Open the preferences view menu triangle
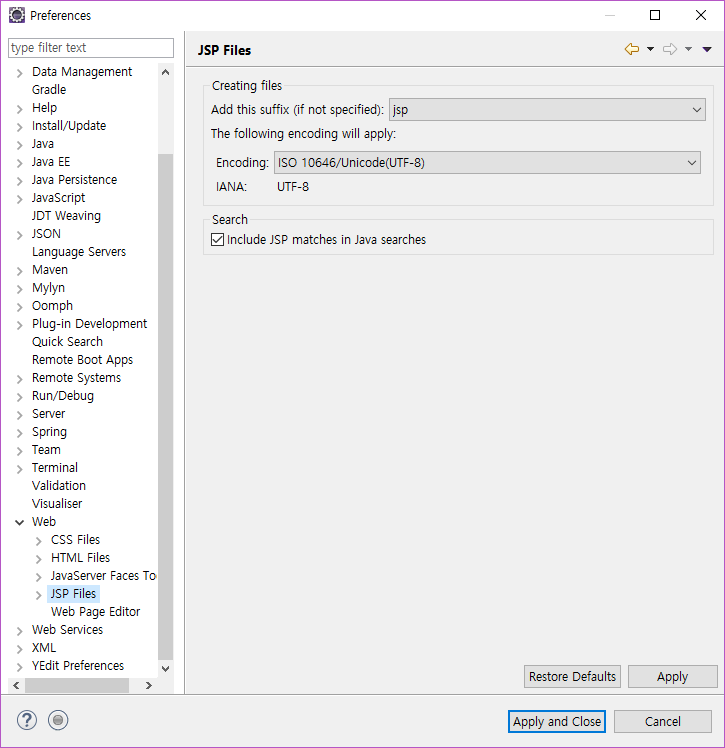Viewport: 725px width, 748px height. click(x=707, y=49)
